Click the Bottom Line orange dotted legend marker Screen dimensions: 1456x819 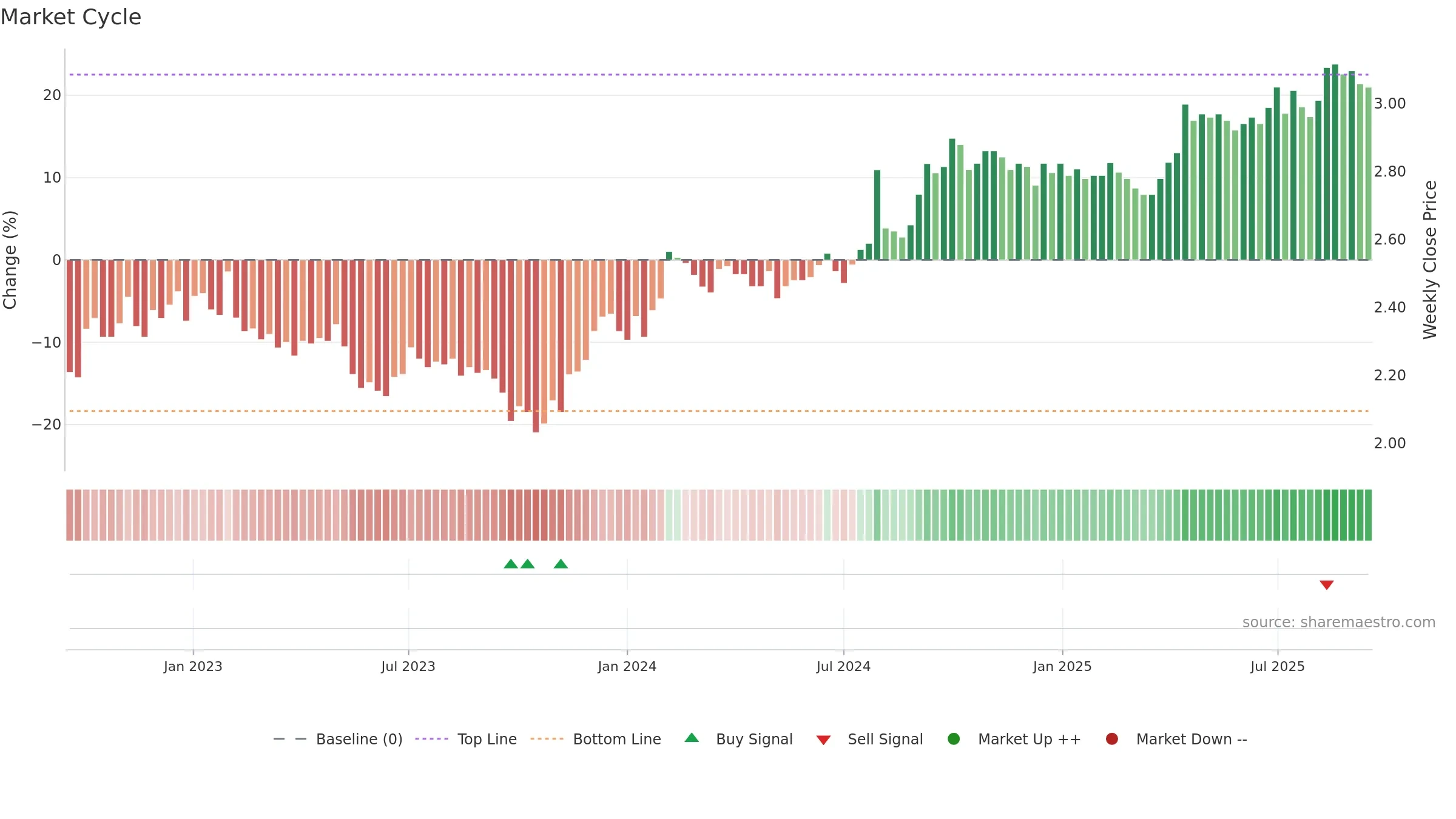point(547,739)
